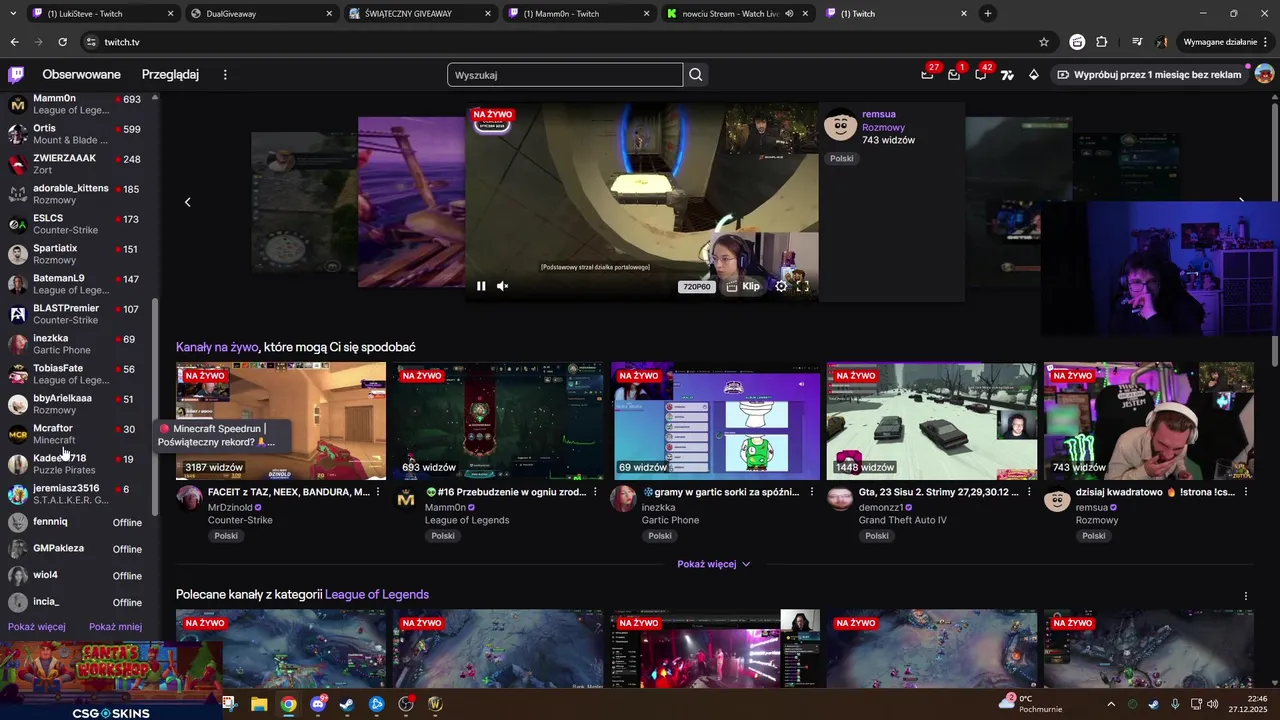Image resolution: width=1280 pixels, height=720 pixels.
Task: Open OBS Studio from the taskbar
Action: click(x=406, y=704)
